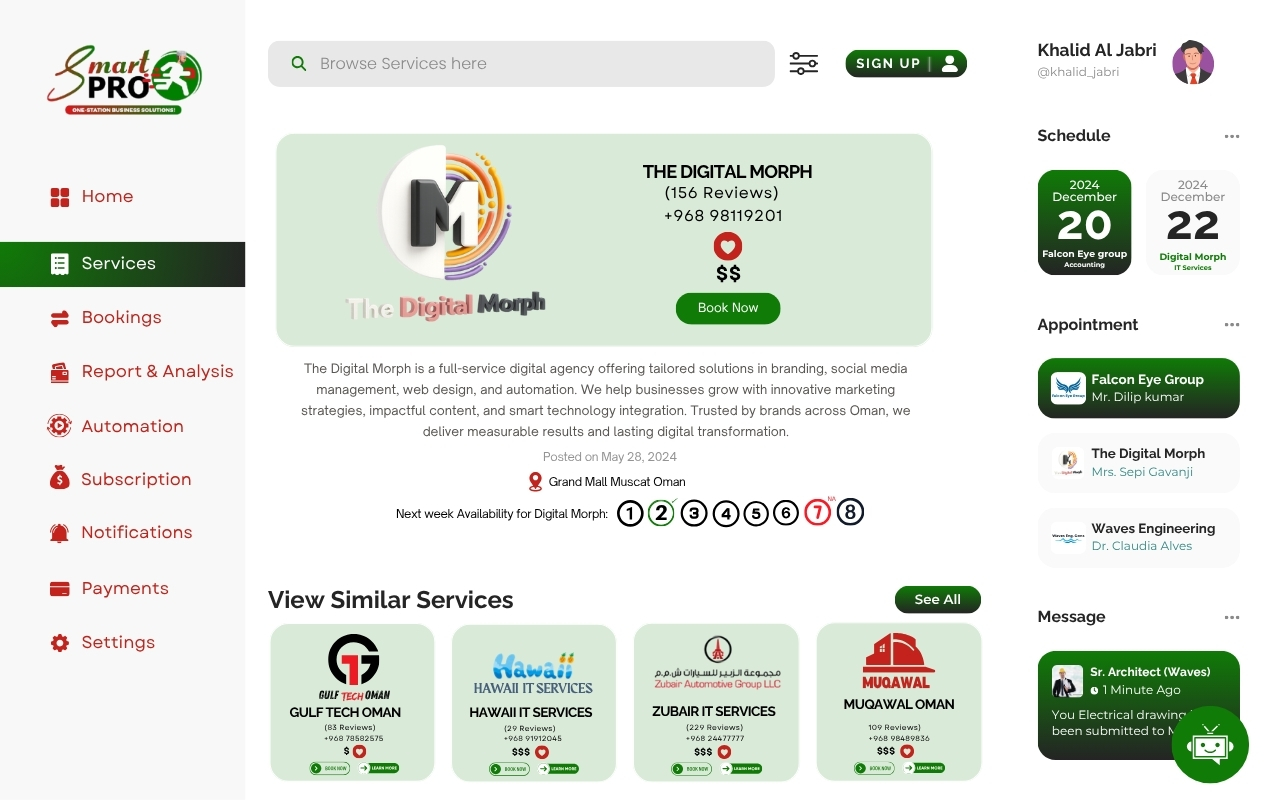Click the Smart PRO logo

124,80
